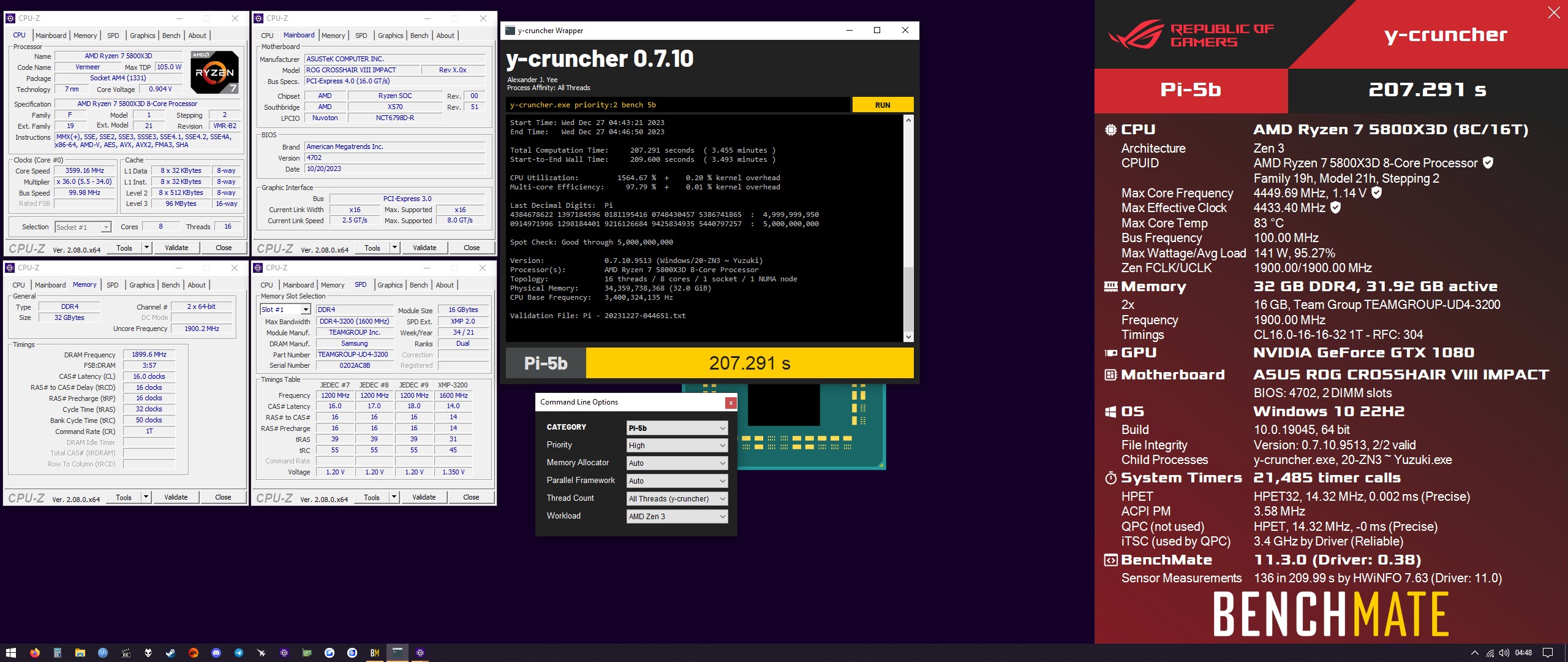The image size is (1568, 662).
Task: Open the BE clapperboard taskbar icon
Action: point(126,653)
